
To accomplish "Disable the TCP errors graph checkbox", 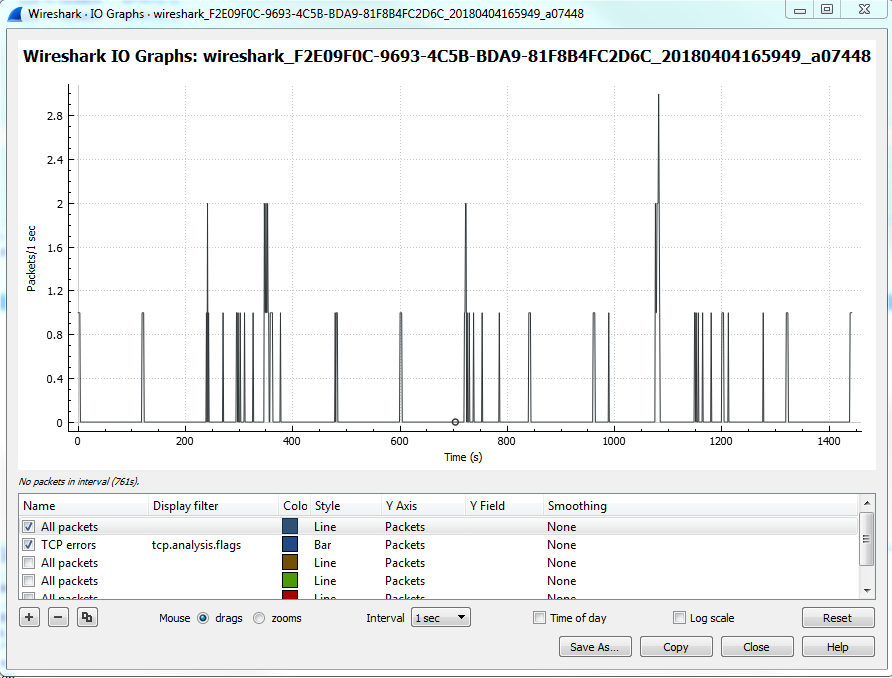I will (x=29, y=545).
